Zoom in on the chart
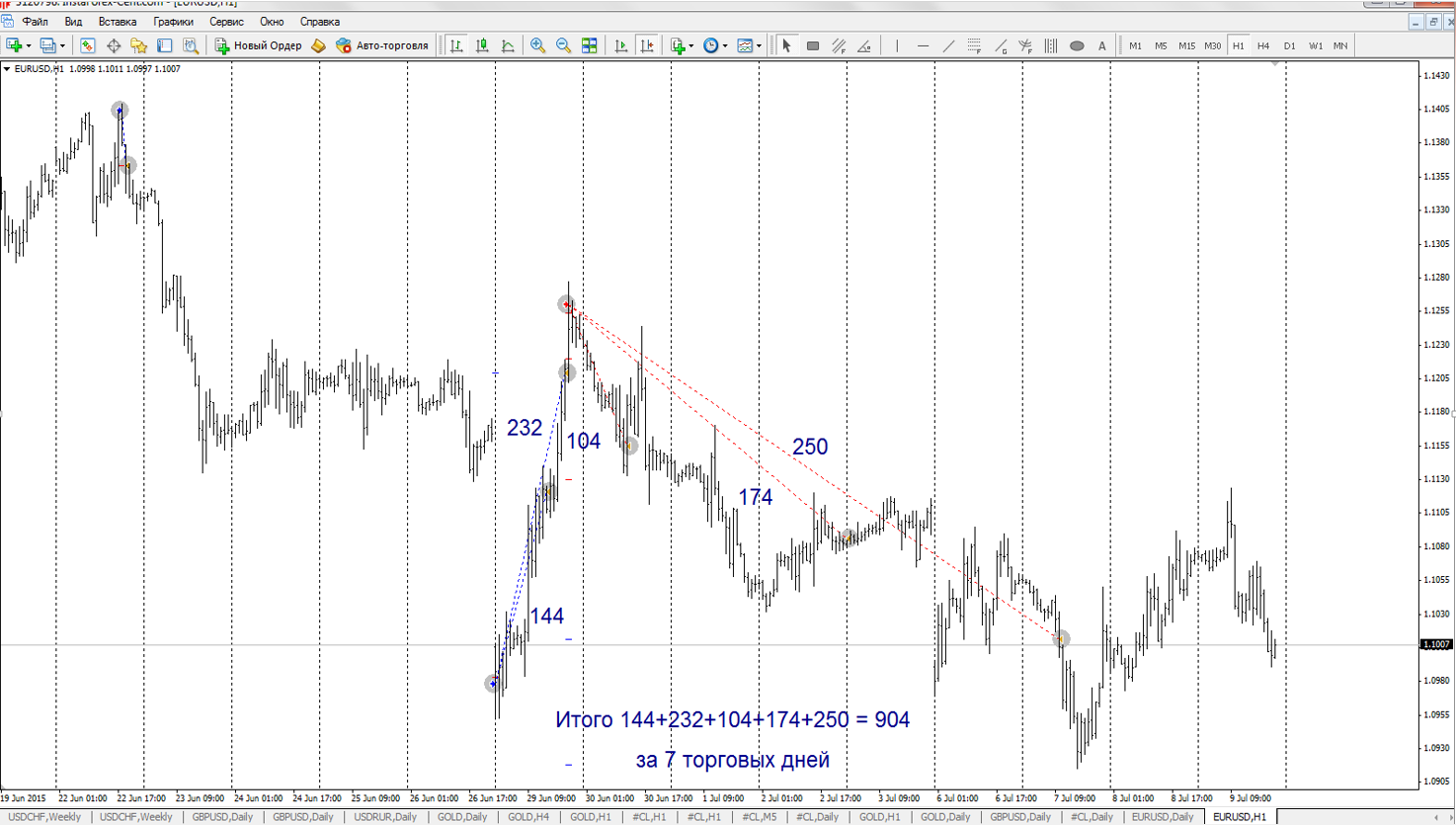 [x=537, y=45]
